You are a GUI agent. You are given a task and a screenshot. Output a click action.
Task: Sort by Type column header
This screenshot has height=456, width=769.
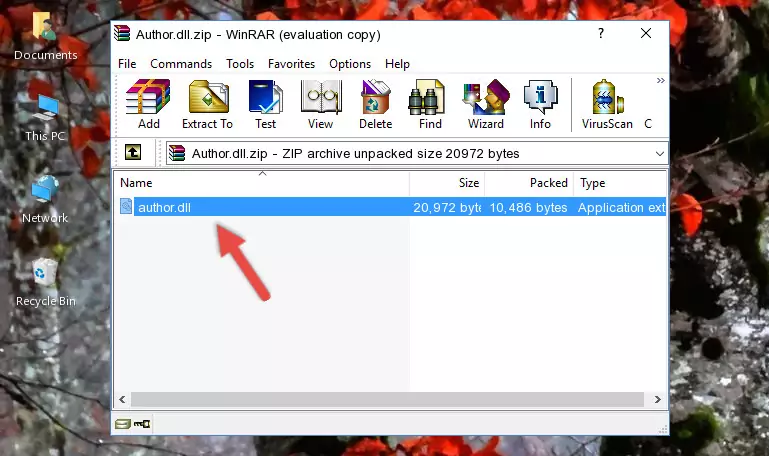click(619, 183)
